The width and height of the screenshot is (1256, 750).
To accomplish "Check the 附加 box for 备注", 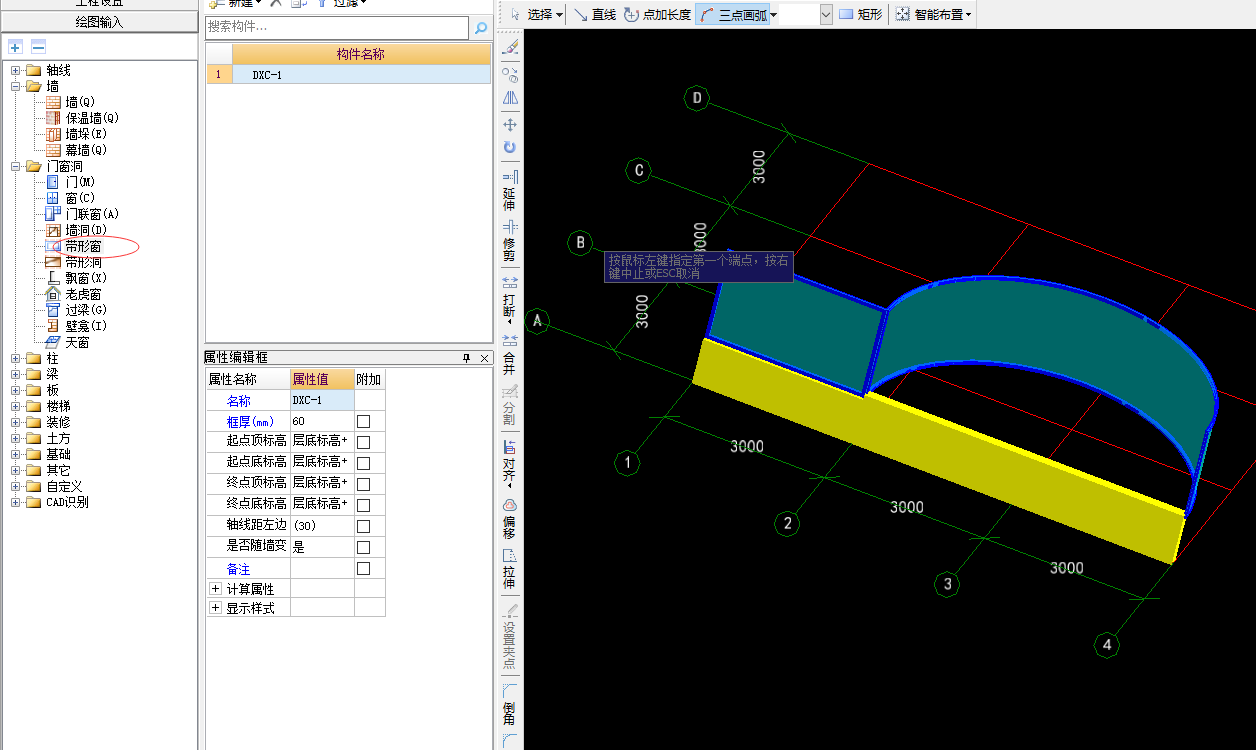I will coord(364,568).
